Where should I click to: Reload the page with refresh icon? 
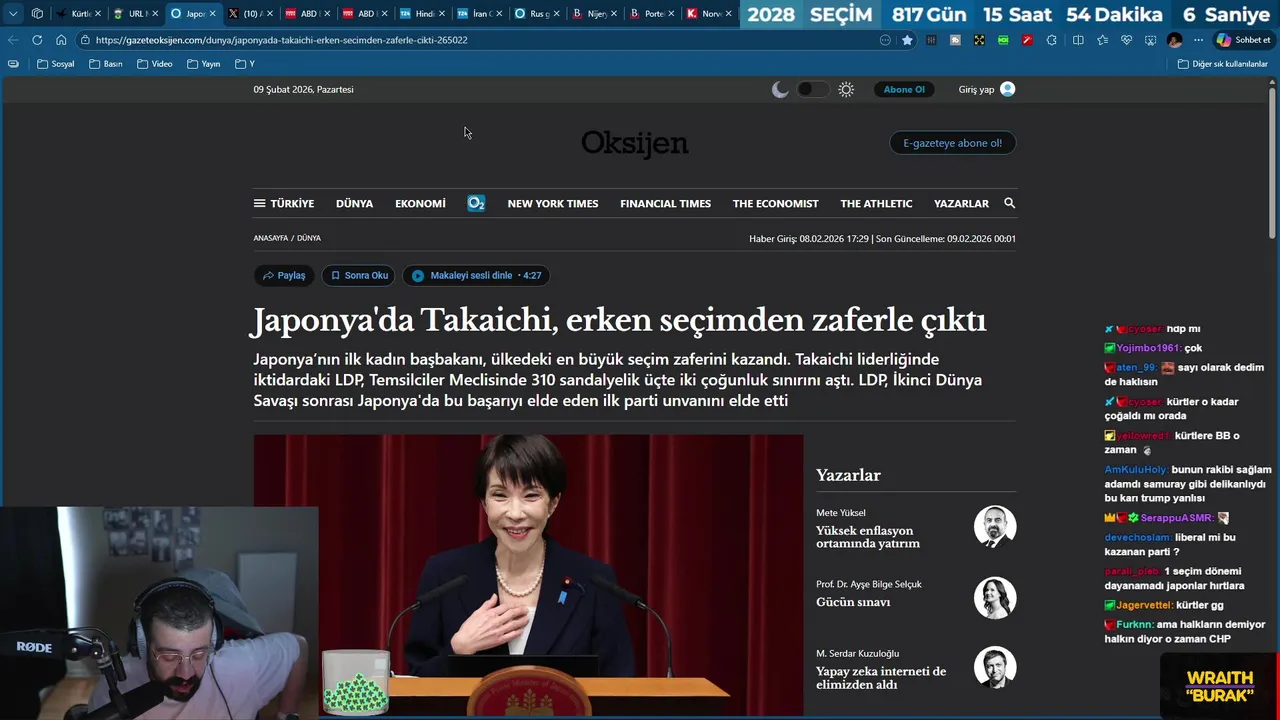(x=37, y=40)
